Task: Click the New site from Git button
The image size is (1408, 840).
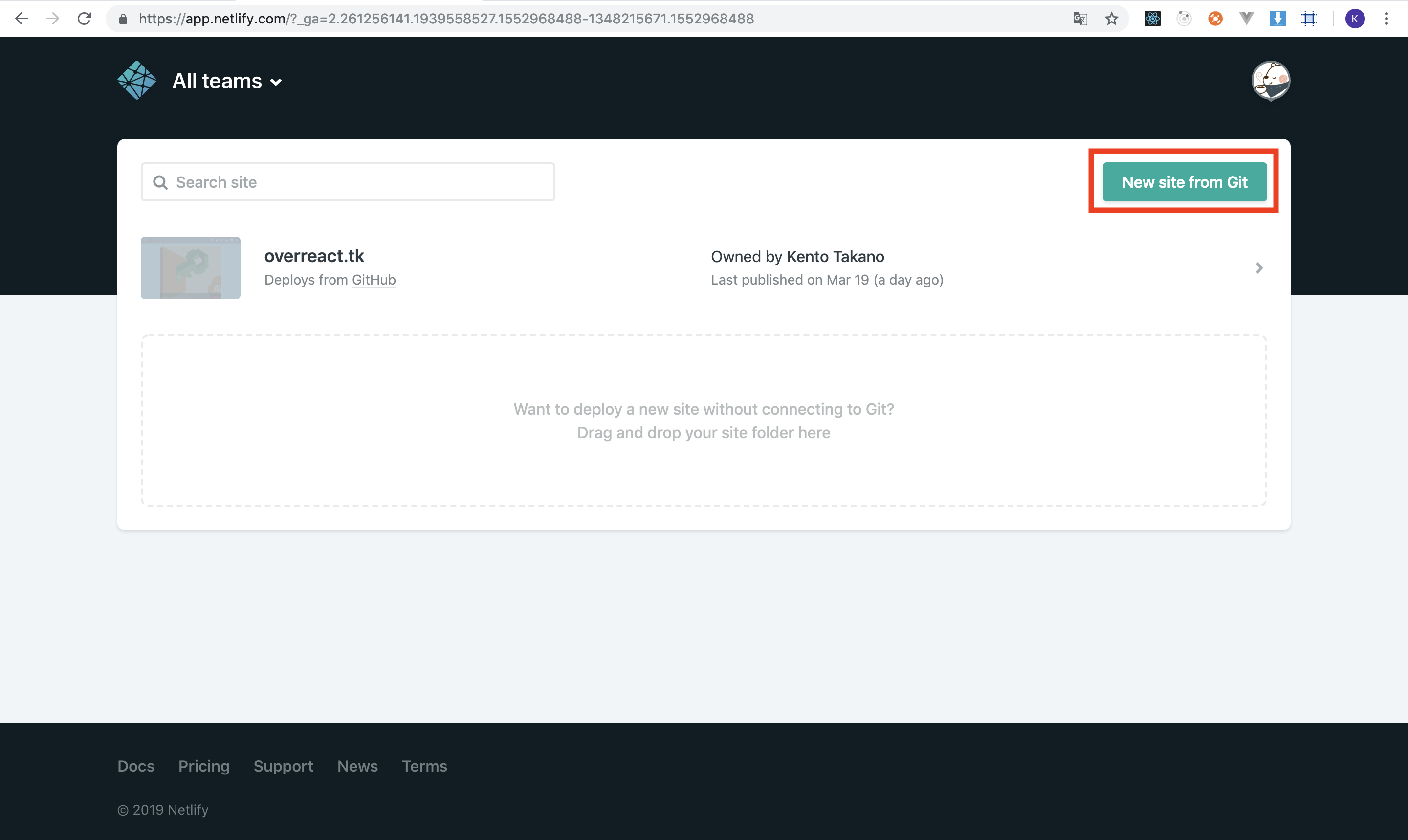Action: tap(1185, 182)
